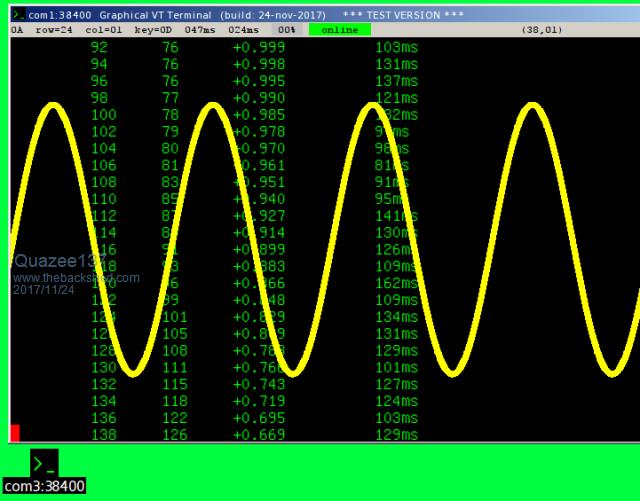Click the 00% indicator in status bar
The width and height of the screenshot is (640, 501).
pos(286,30)
